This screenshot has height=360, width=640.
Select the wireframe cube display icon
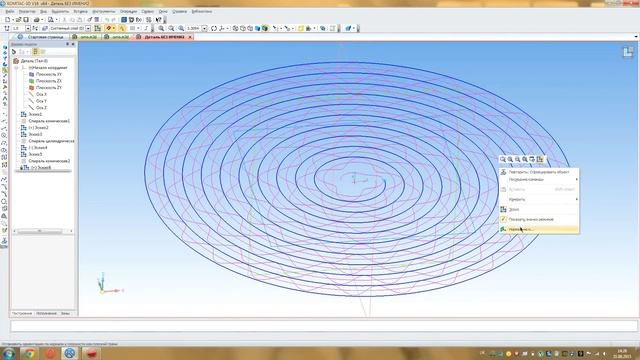click(x=236, y=28)
